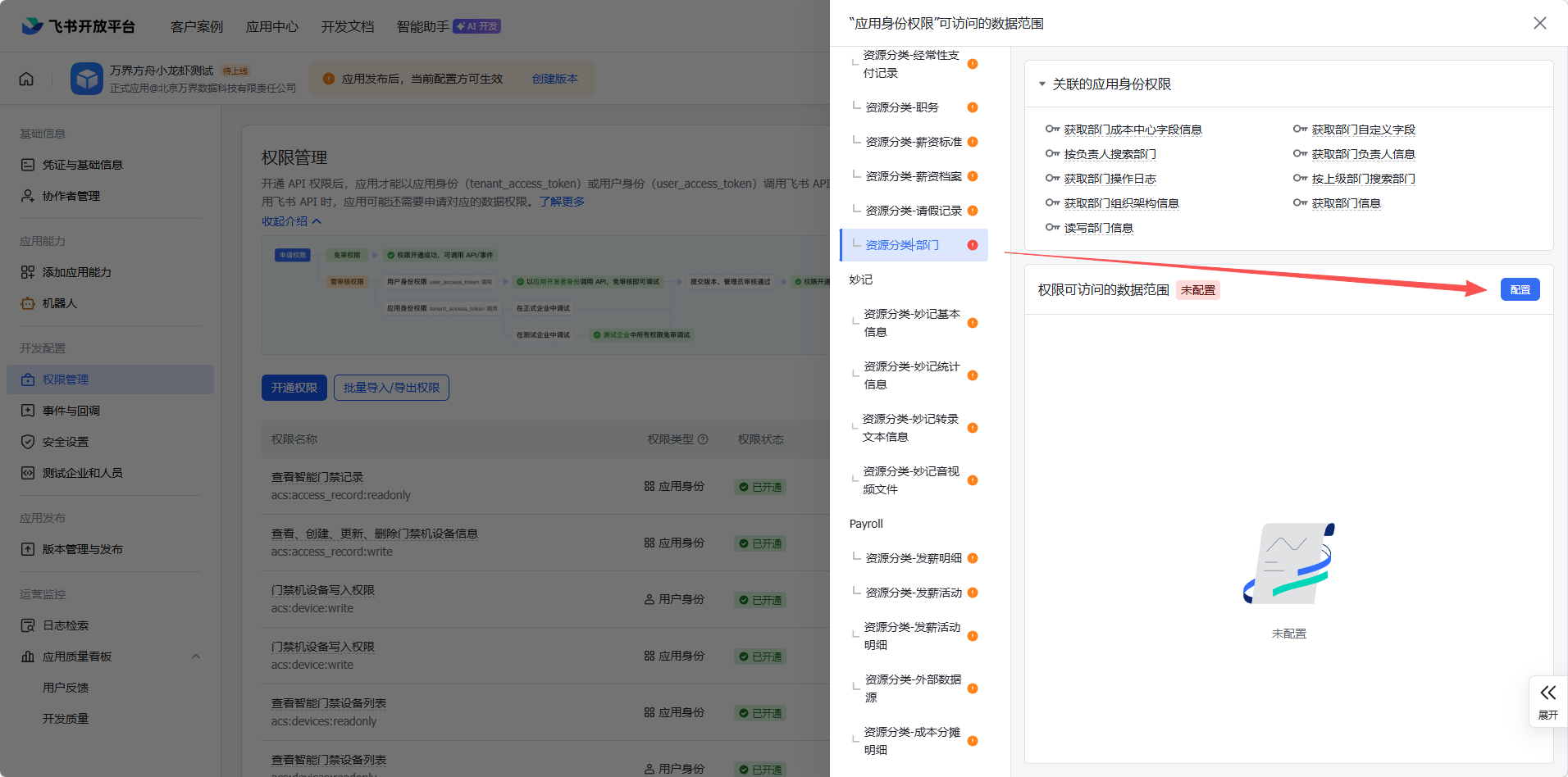Open the 应用中心 top menu
This screenshot has width=1568, height=777.
(271, 26)
